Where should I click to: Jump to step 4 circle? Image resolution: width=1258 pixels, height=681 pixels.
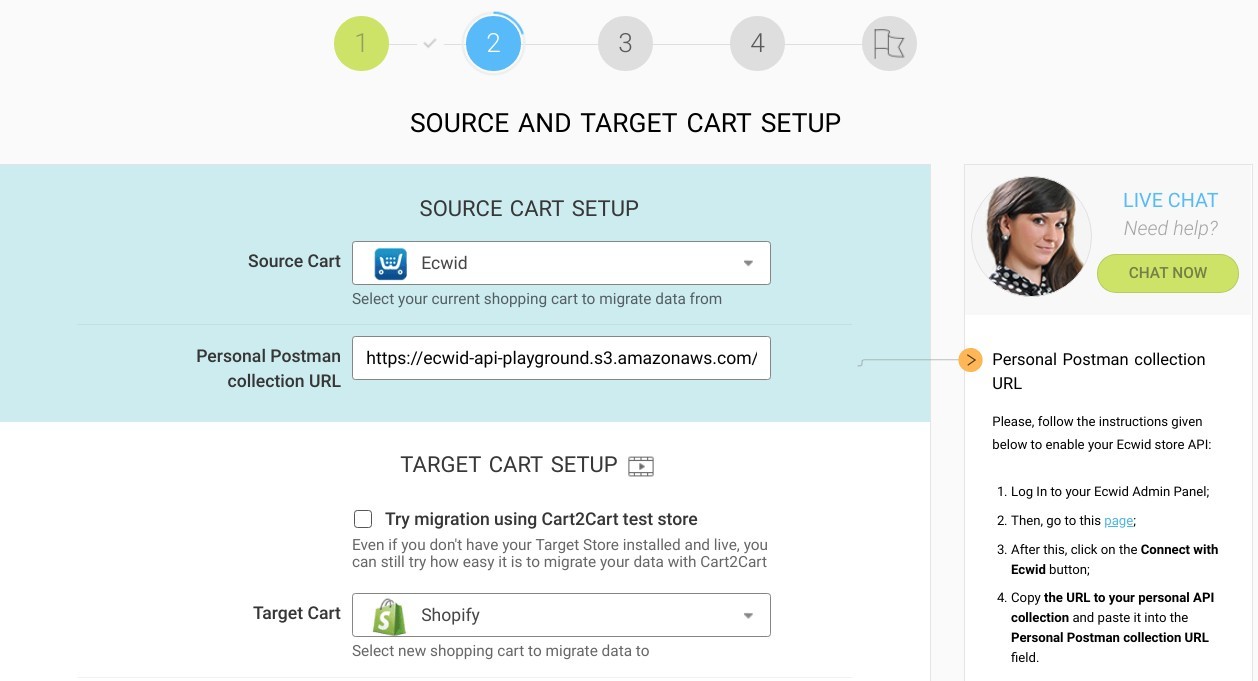(x=757, y=44)
